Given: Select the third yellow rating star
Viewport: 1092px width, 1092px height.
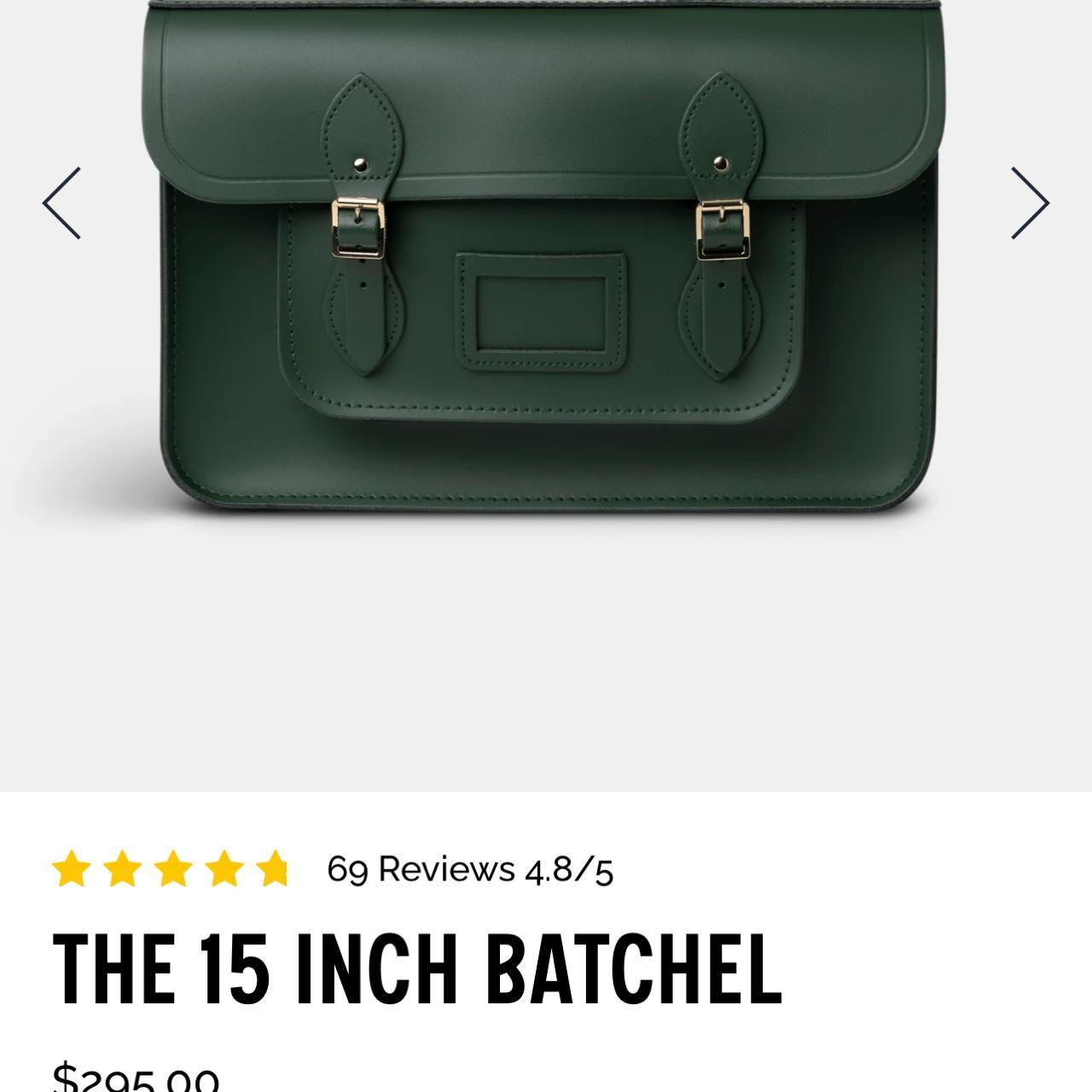Looking at the screenshot, I should pyautogui.click(x=173, y=869).
